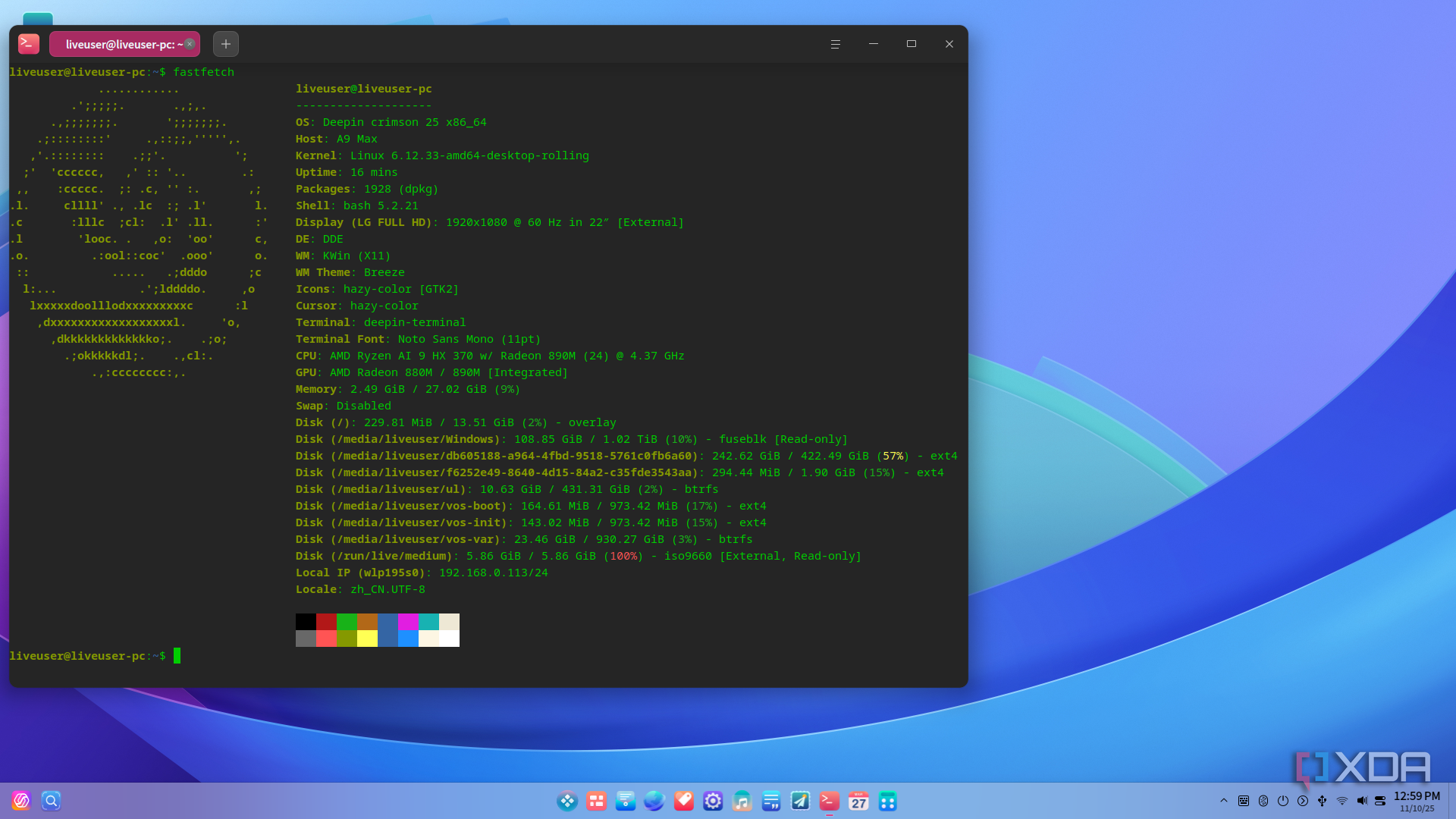Screen dimensions: 1456x819
Task: Click the yellow color block in palette
Action: pyautogui.click(x=367, y=639)
